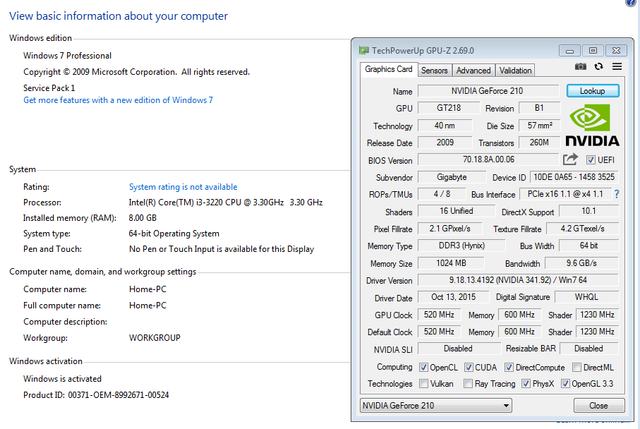The height and width of the screenshot is (429, 640).
Task: Toggle the DirectCompute checkbox
Action: (509, 367)
